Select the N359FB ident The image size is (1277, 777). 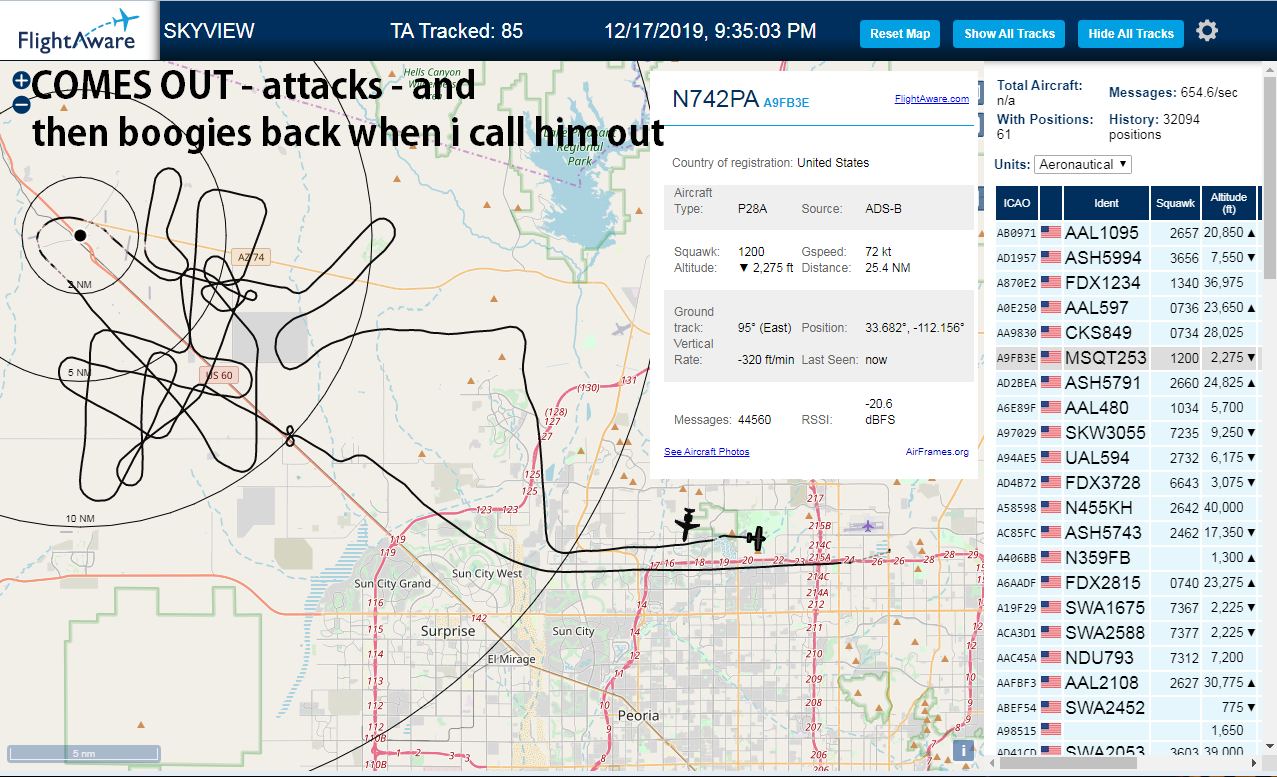pyautogui.click(x=1097, y=558)
